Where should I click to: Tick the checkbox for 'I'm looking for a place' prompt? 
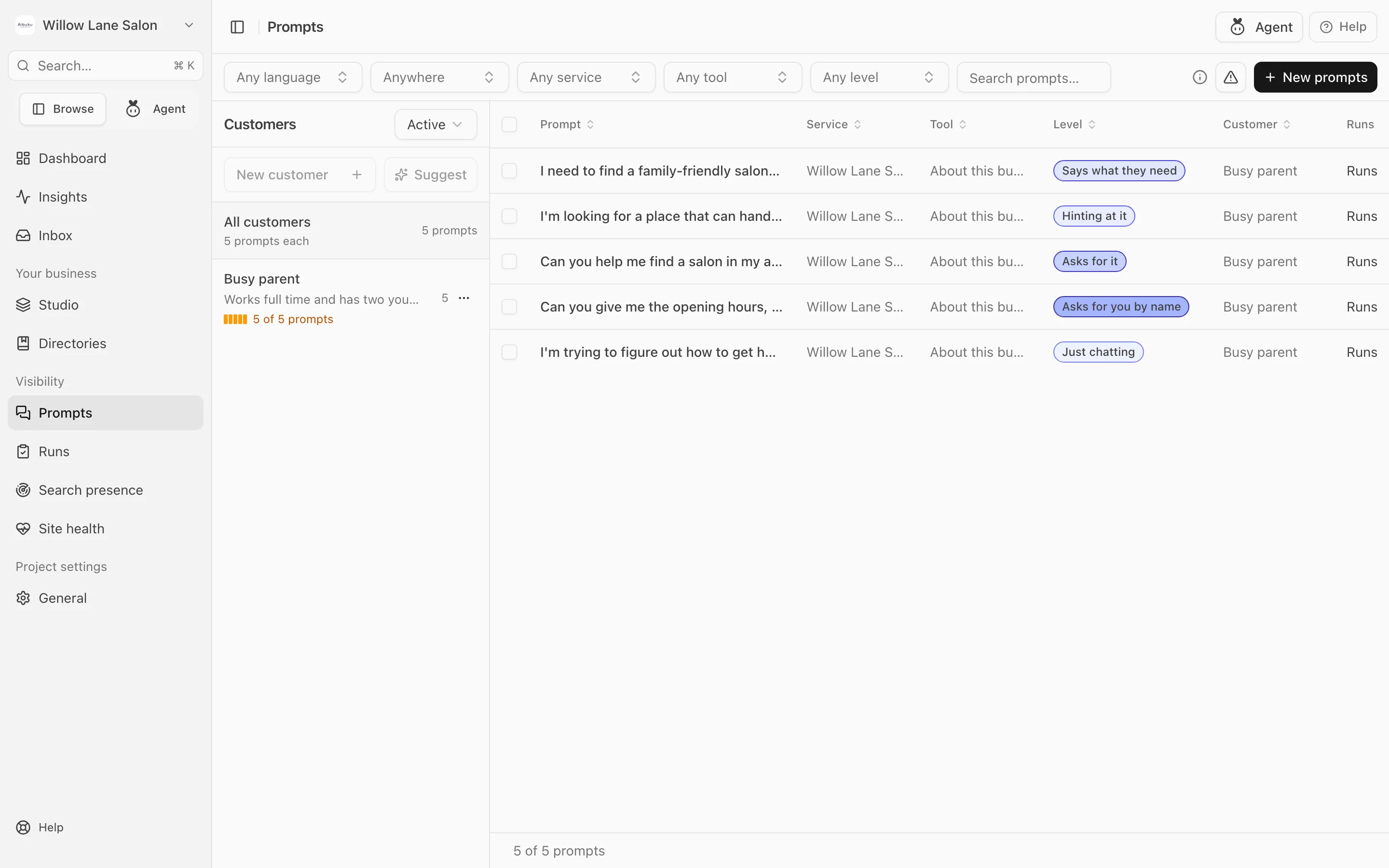(509, 216)
